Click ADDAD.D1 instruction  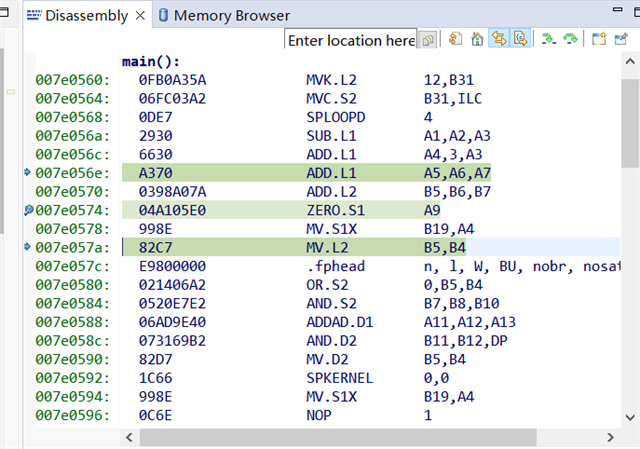click(340, 322)
